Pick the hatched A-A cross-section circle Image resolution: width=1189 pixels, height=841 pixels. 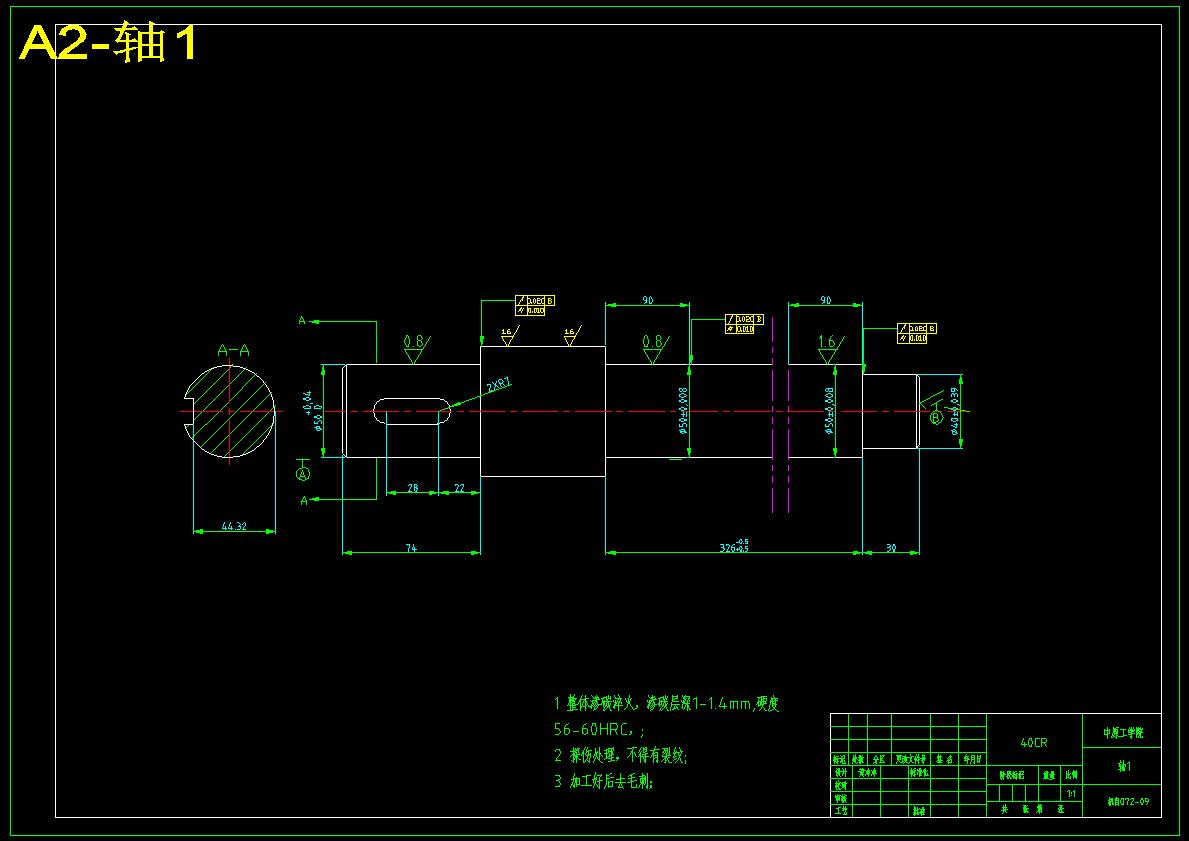pos(229,411)
